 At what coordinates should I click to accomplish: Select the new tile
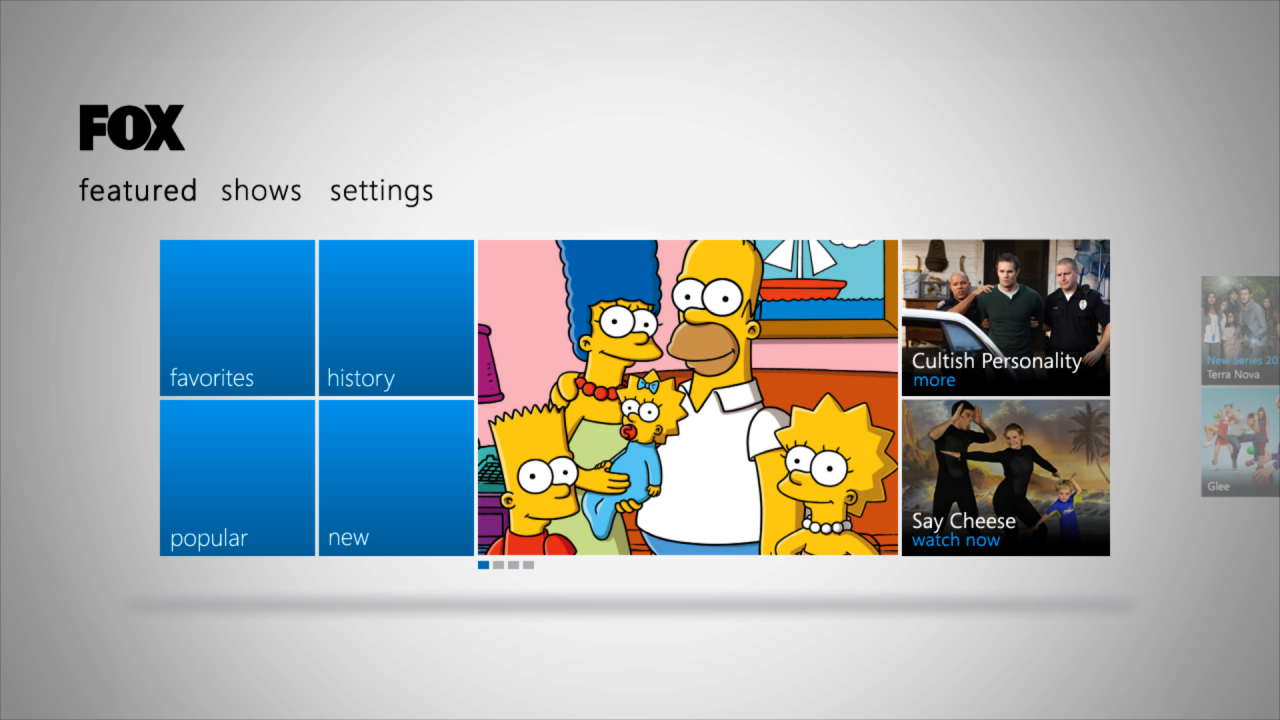[x=396, y=478]
